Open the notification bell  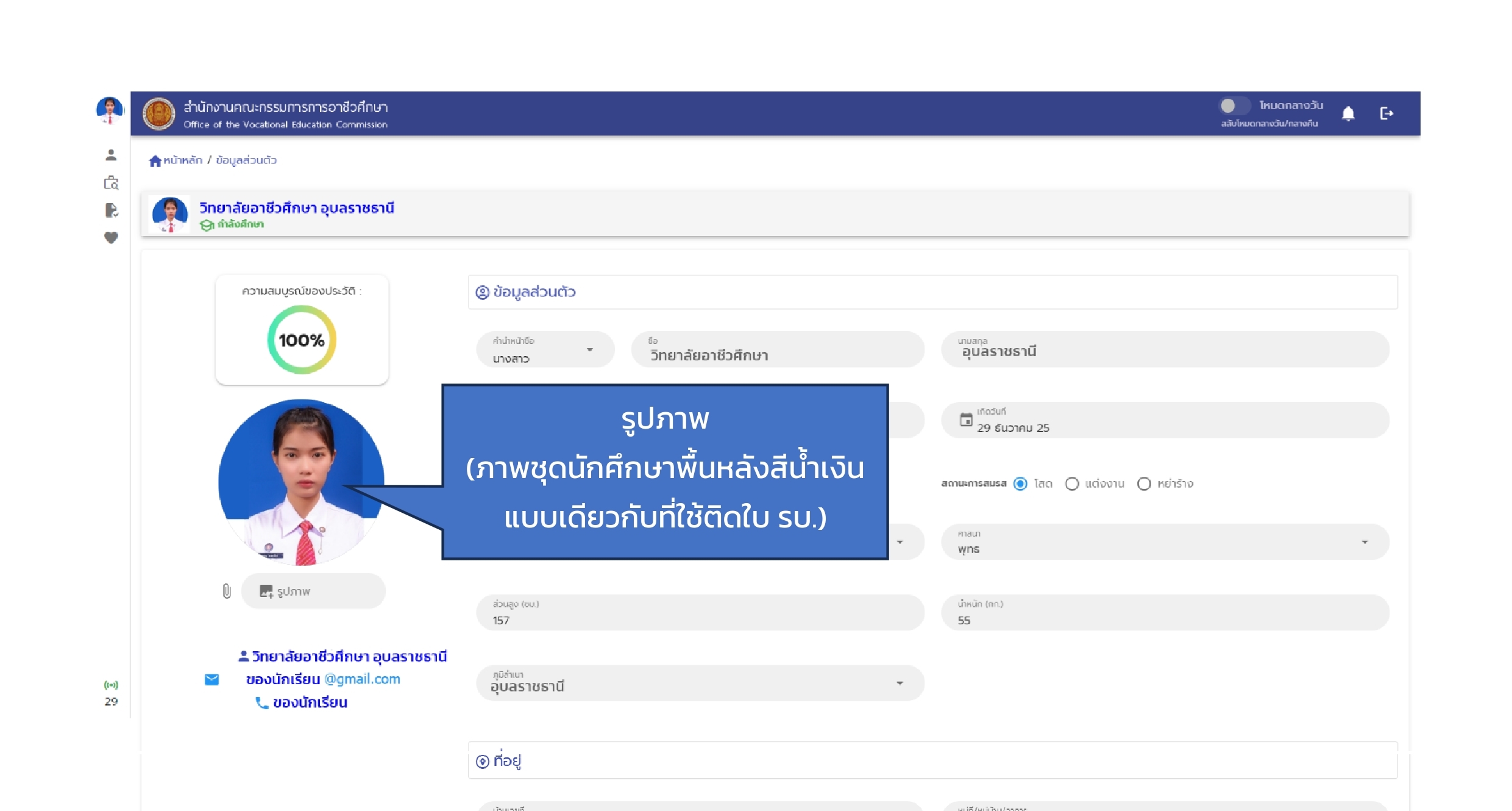click(1348, 113)
